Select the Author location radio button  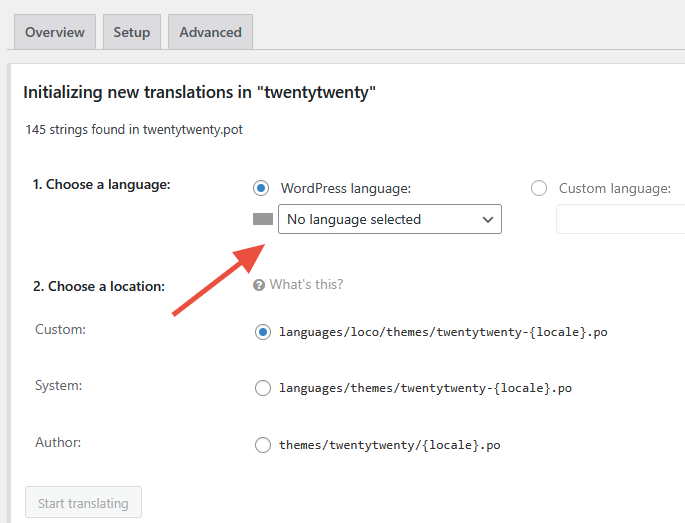[263, 445]
